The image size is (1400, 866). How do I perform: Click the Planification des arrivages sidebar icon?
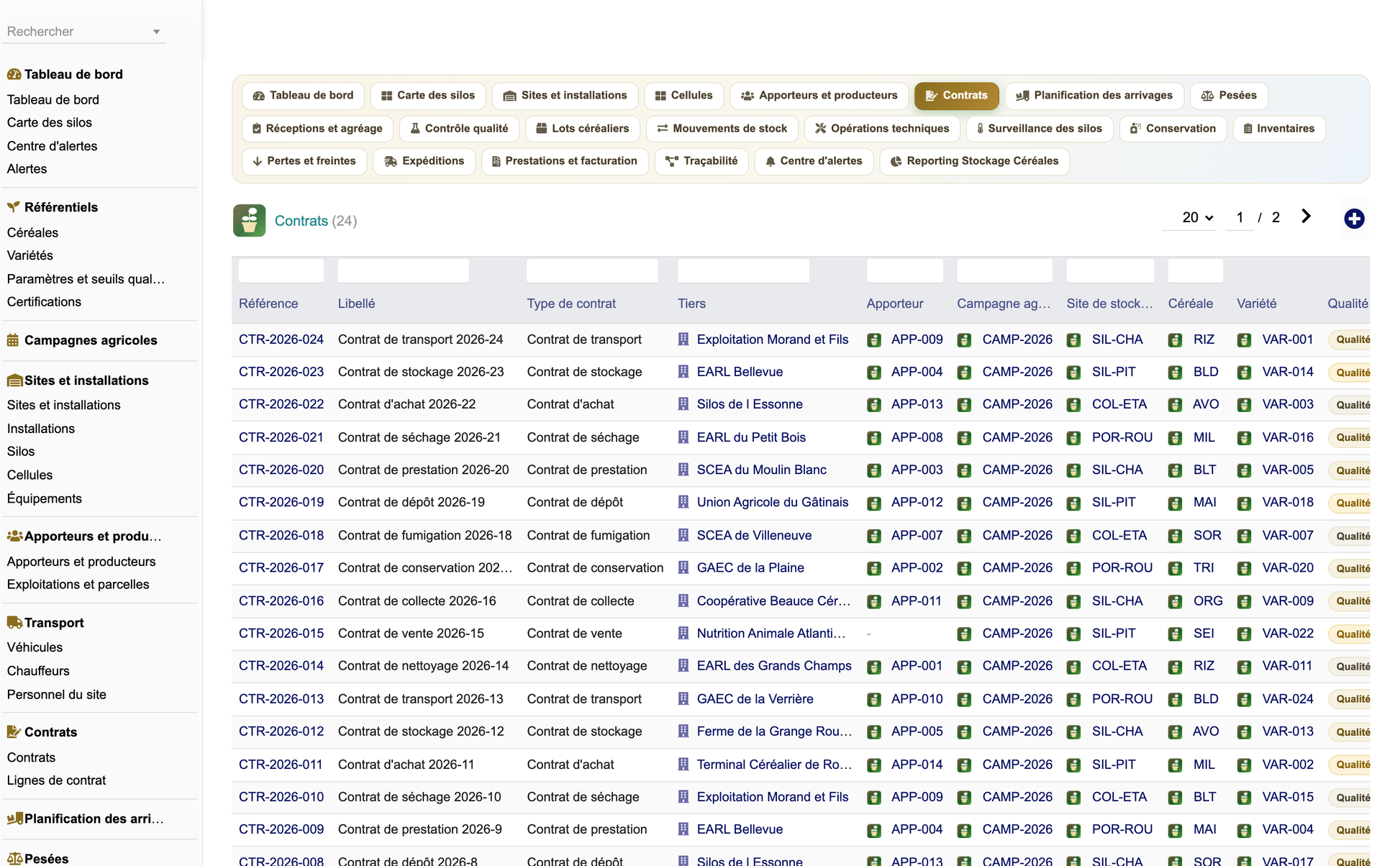coord(14,819)
